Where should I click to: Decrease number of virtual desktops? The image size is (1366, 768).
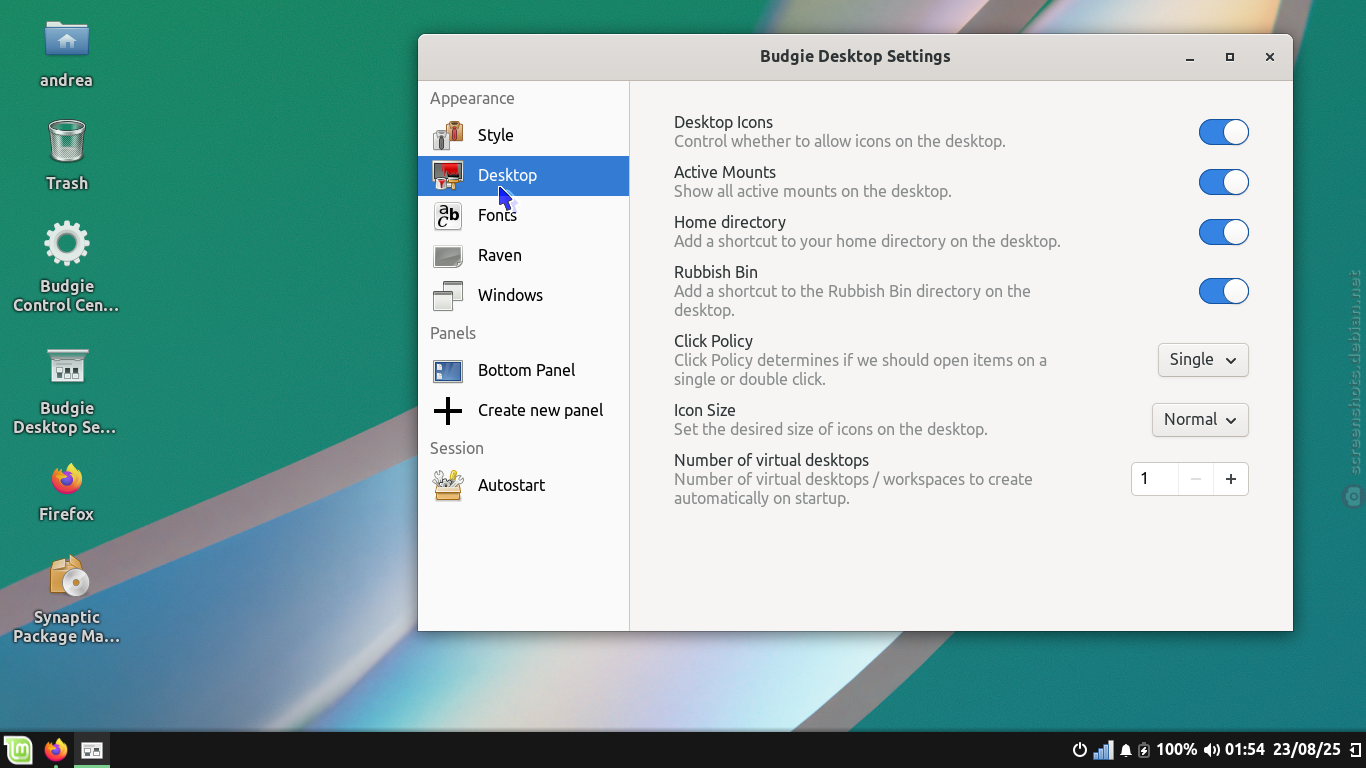click(x=1196, y=479)
